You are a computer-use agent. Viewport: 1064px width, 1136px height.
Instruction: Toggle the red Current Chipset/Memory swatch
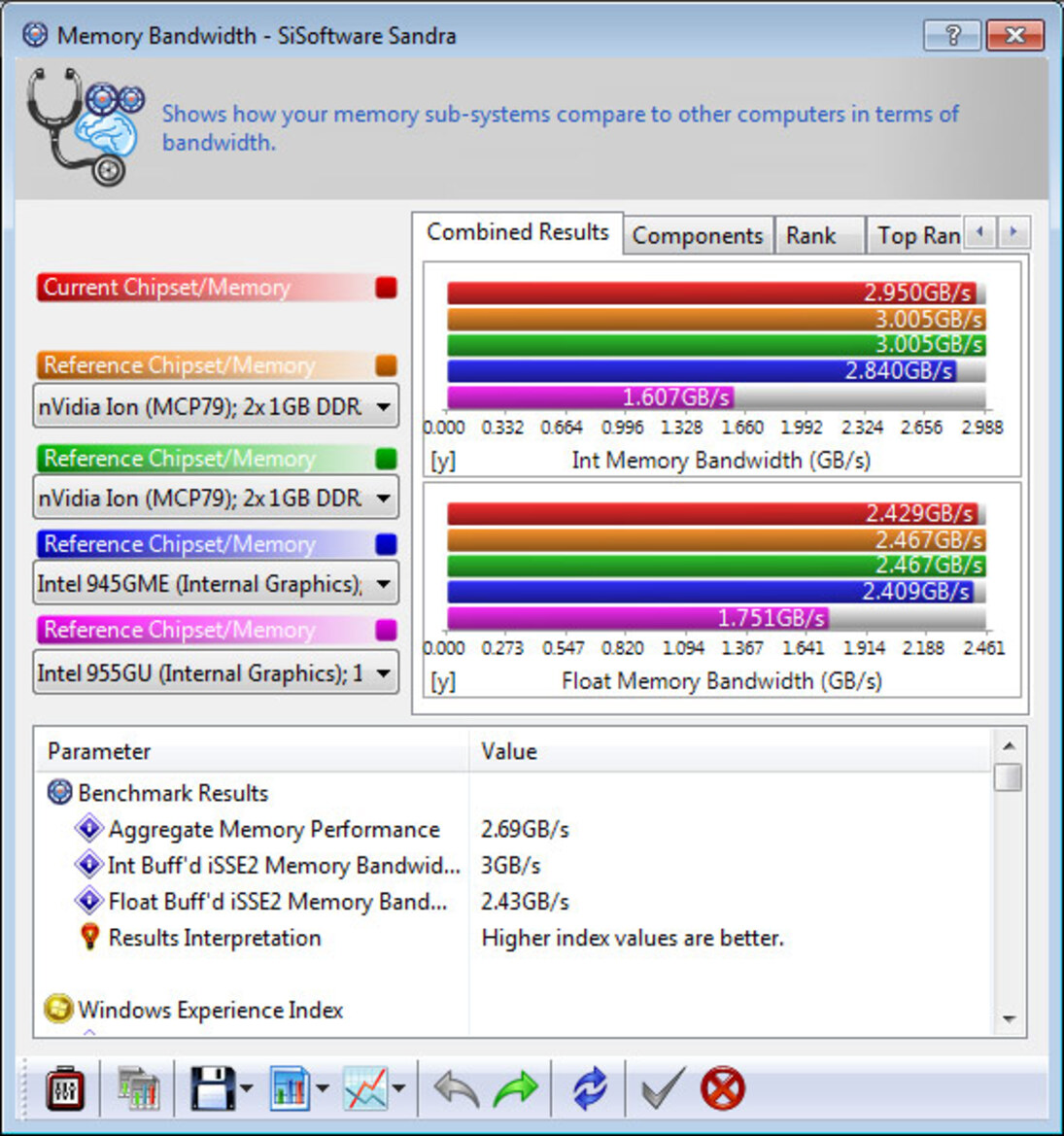coord(386,288)
